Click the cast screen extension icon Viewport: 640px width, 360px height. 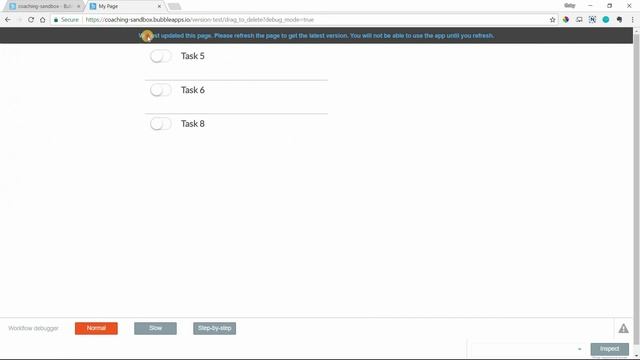point(579,20)
